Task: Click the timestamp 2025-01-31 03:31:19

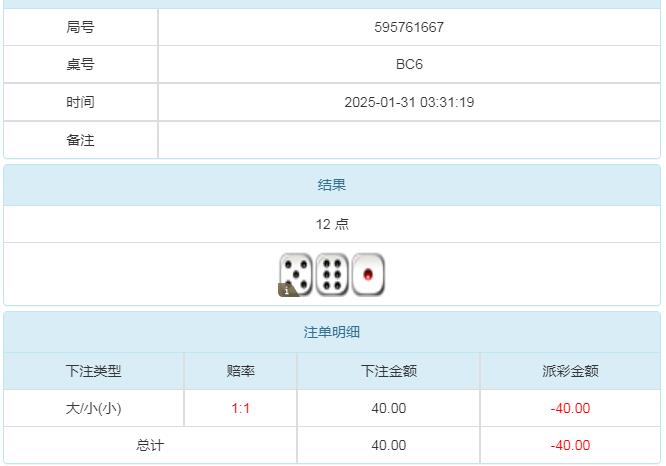Action: click(x=409, y=102)
